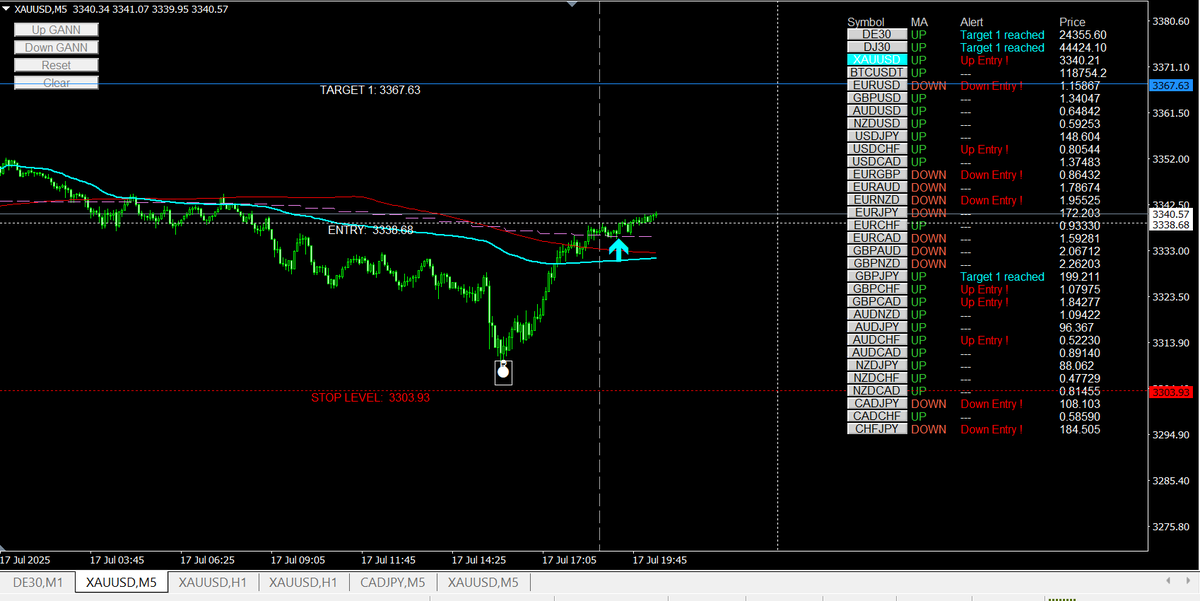
Task: Select the EURJPY symbol button
Action: click(877, 213)
